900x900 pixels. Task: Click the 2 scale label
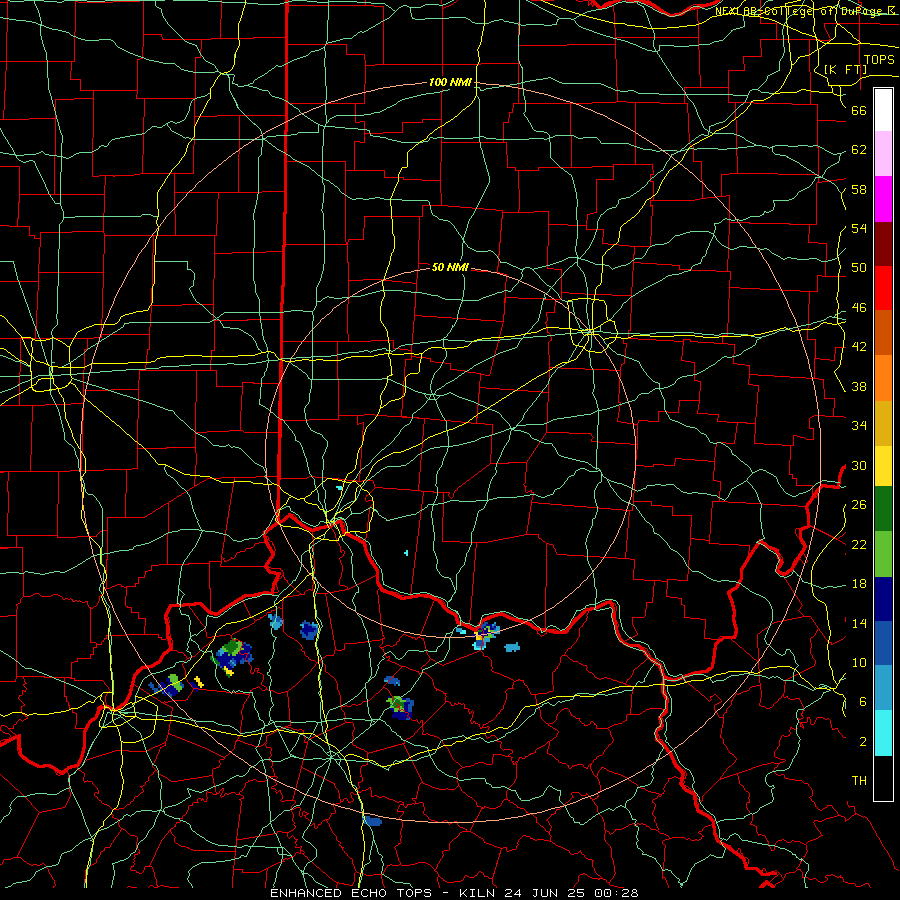tap(863, 742)
